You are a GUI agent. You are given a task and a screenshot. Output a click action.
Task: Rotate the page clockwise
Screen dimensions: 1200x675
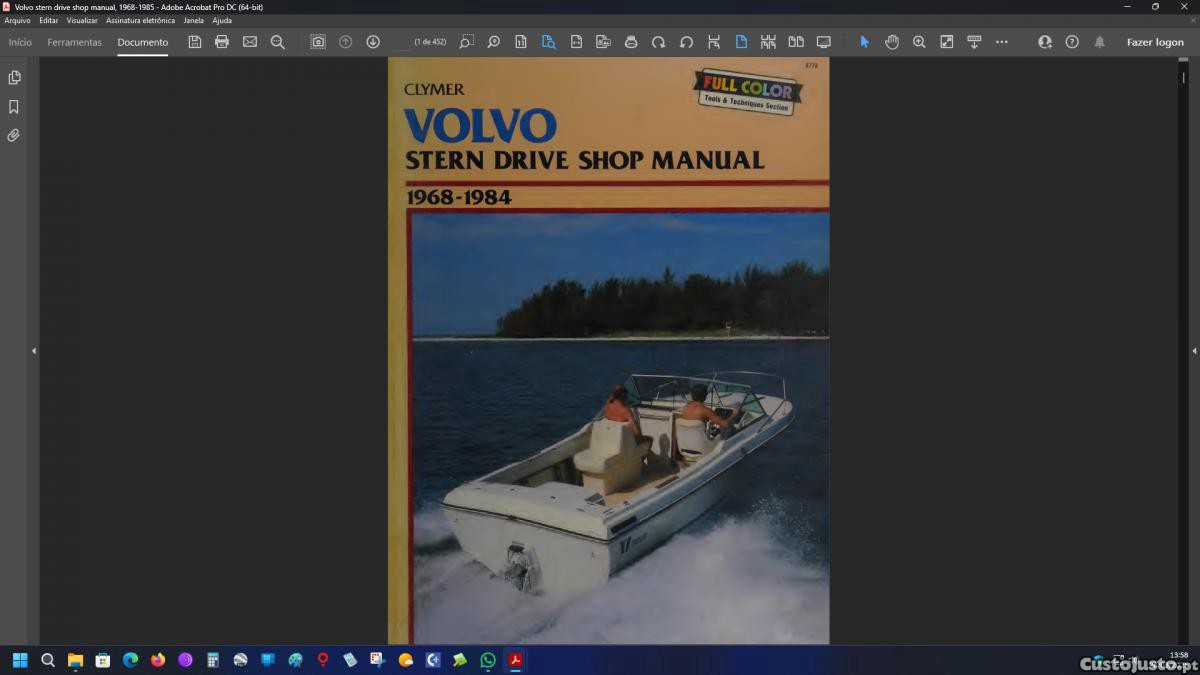point(658,42)
